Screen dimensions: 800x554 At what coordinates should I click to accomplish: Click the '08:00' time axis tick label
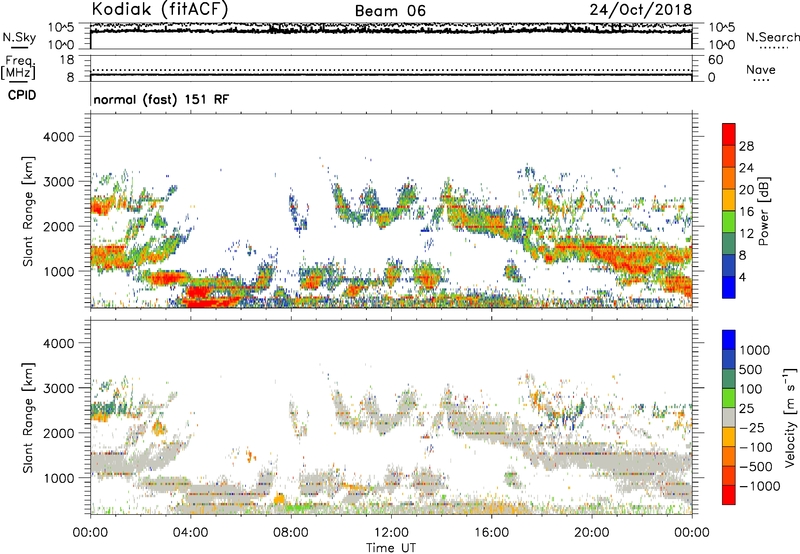[291, 533]
